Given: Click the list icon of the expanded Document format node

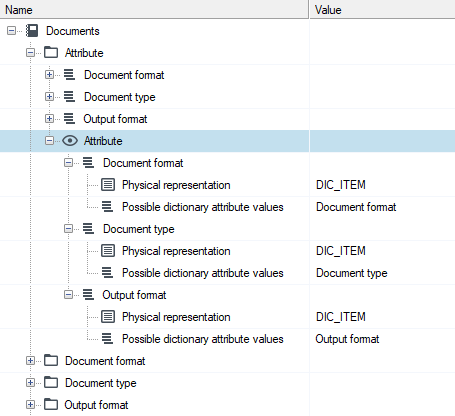Looking at the screenshot, I should (x=88, y=163).
